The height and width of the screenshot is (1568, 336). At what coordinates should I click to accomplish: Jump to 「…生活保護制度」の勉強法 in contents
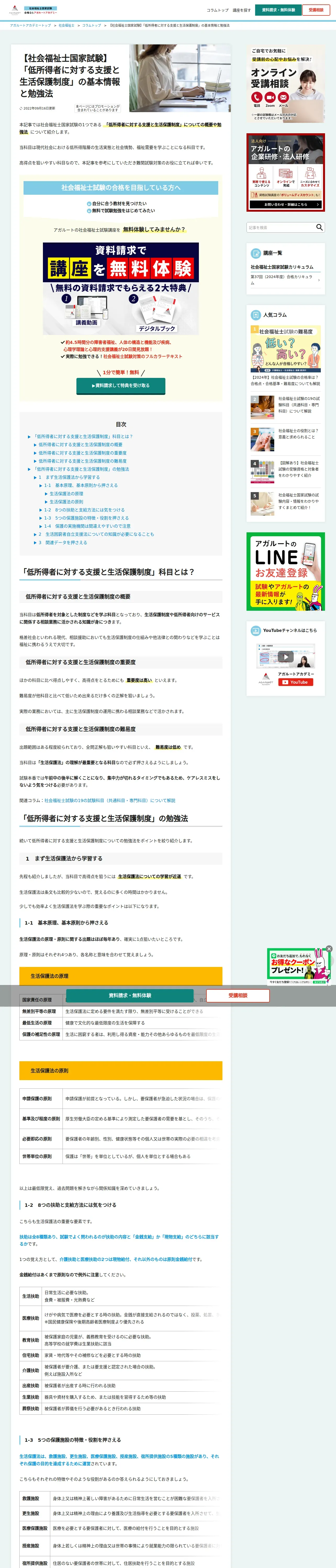(x=81, y=469)
